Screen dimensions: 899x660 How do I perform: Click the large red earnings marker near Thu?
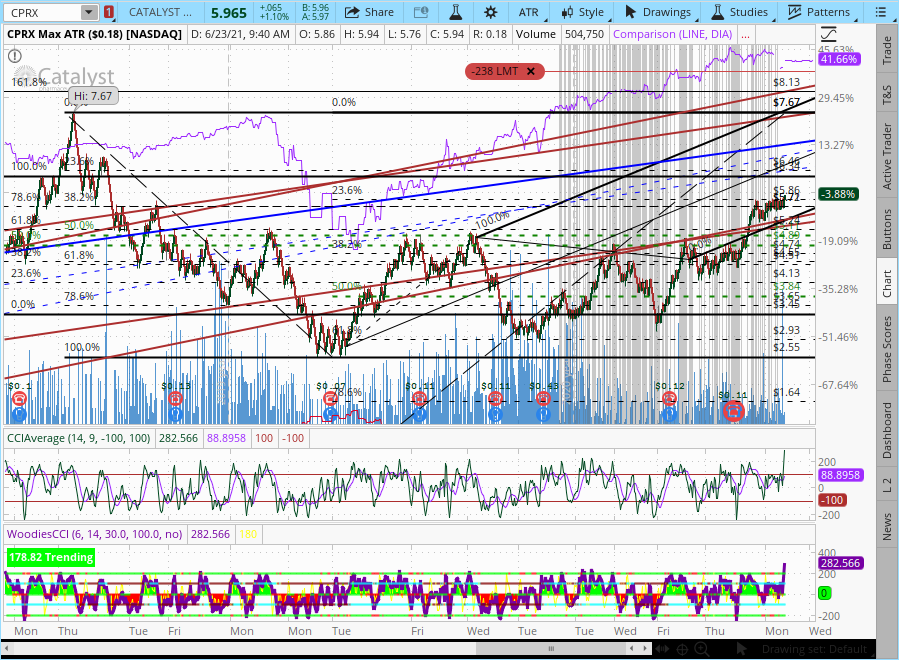tap(734, 410)
